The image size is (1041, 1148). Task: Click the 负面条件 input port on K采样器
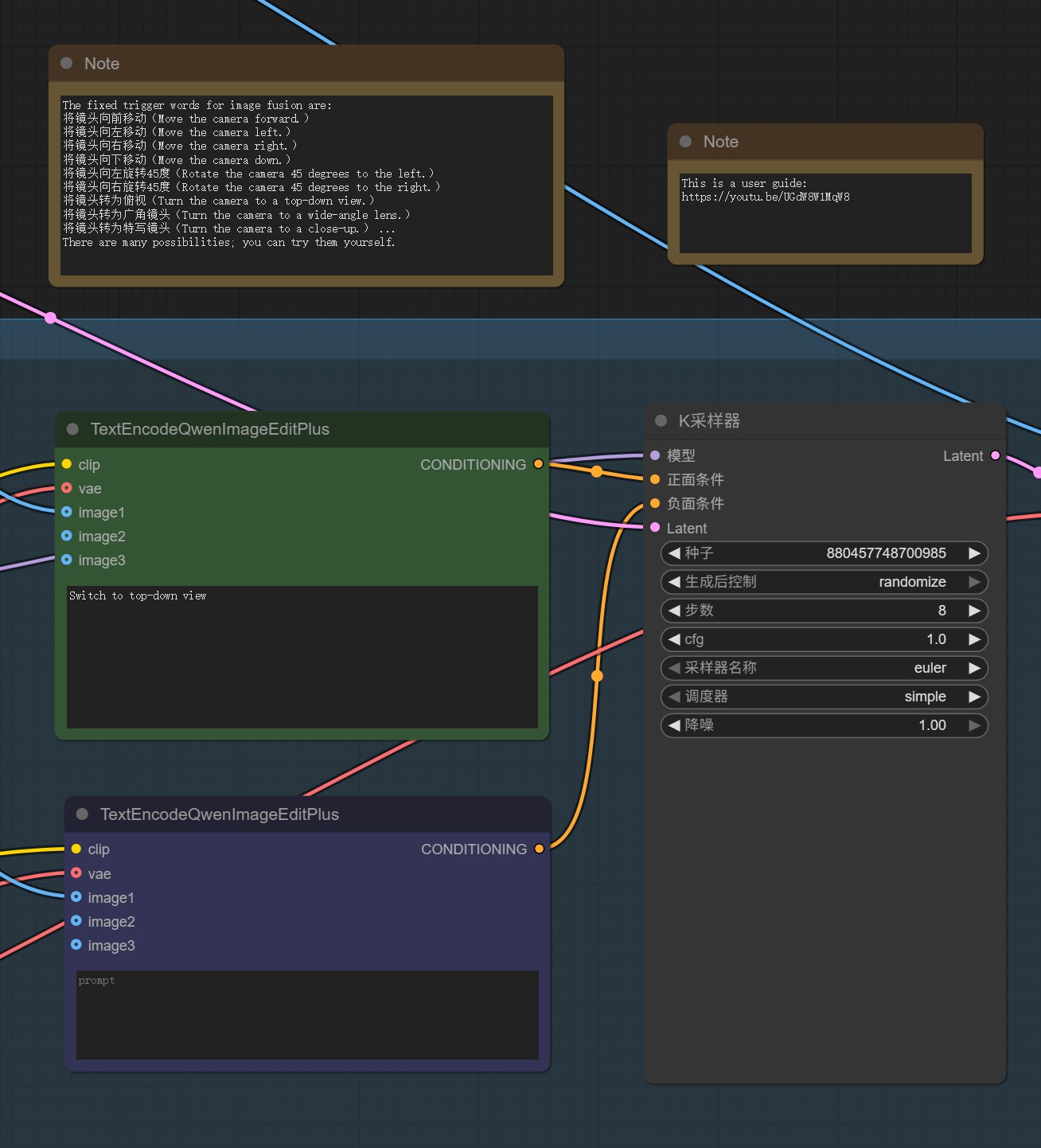pyautogui.click(x=655, y=503)
